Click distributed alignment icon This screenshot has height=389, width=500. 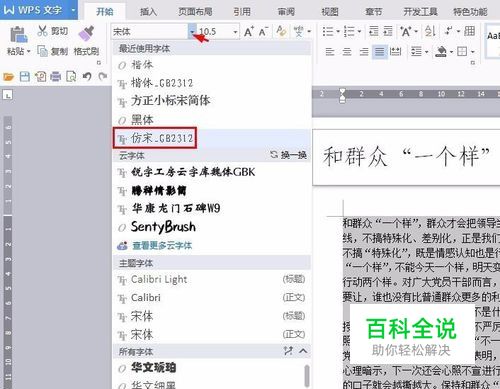click(395, 52)
